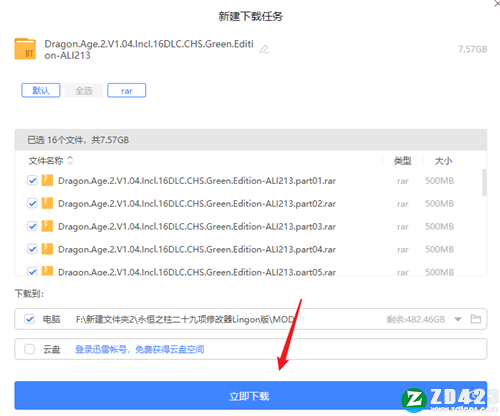Uncheck the part02.rar file checkbox
This screenshot has width=500, height=416.
(32, 203)
